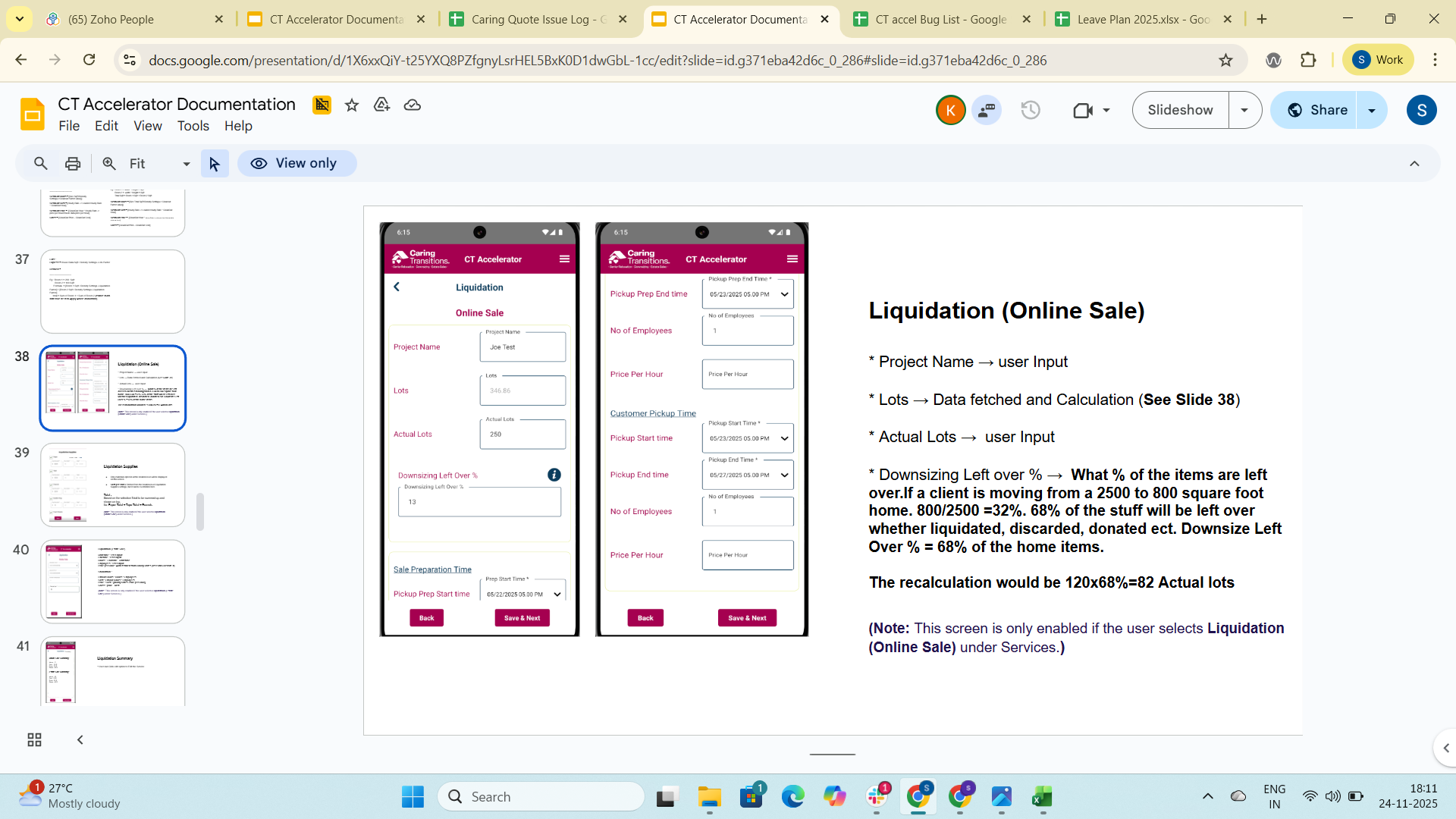The width and height of the screenshot is (1456, 819).
Task: Click the Slideshow button
Action: 1180,111
